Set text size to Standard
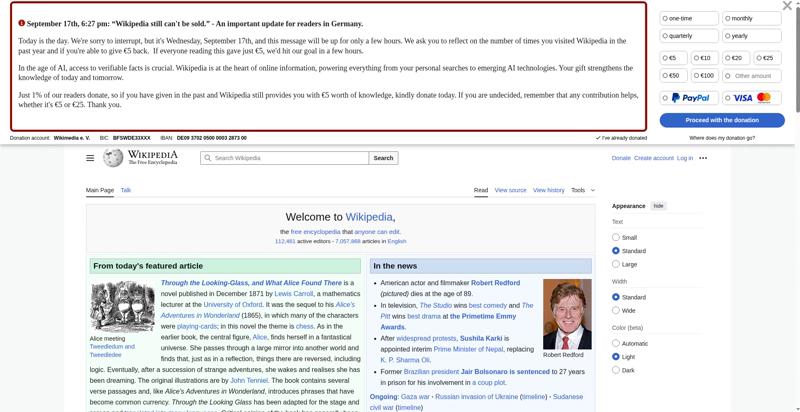 click(616, 251)
